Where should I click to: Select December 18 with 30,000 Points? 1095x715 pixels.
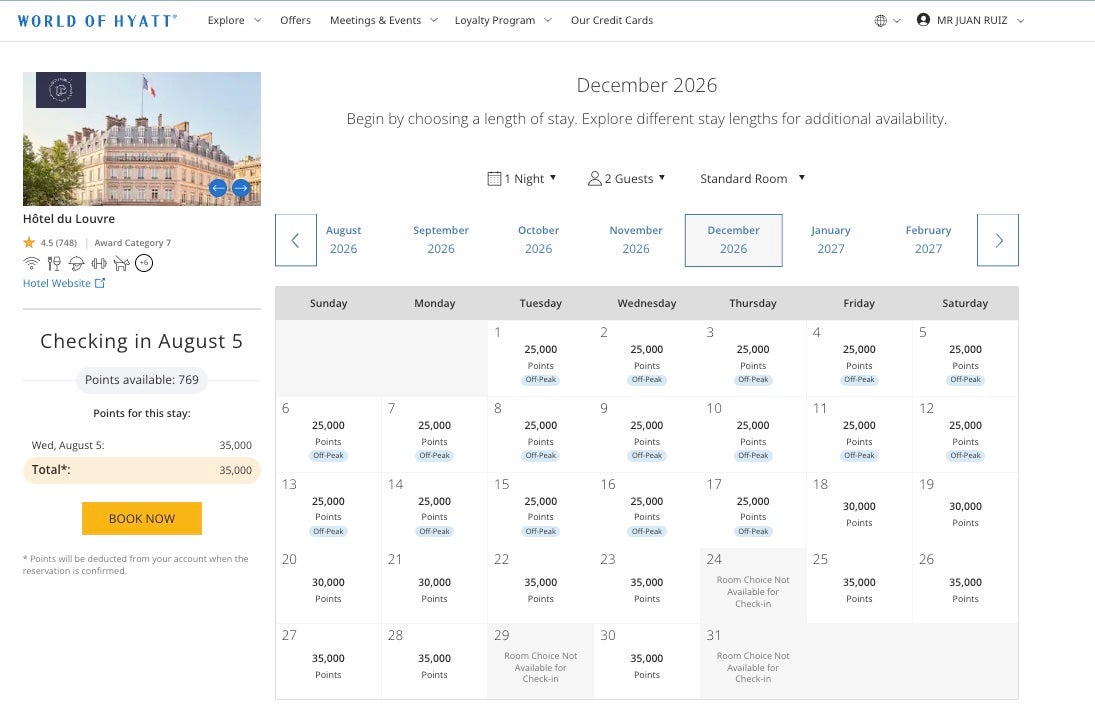[859, 510]
